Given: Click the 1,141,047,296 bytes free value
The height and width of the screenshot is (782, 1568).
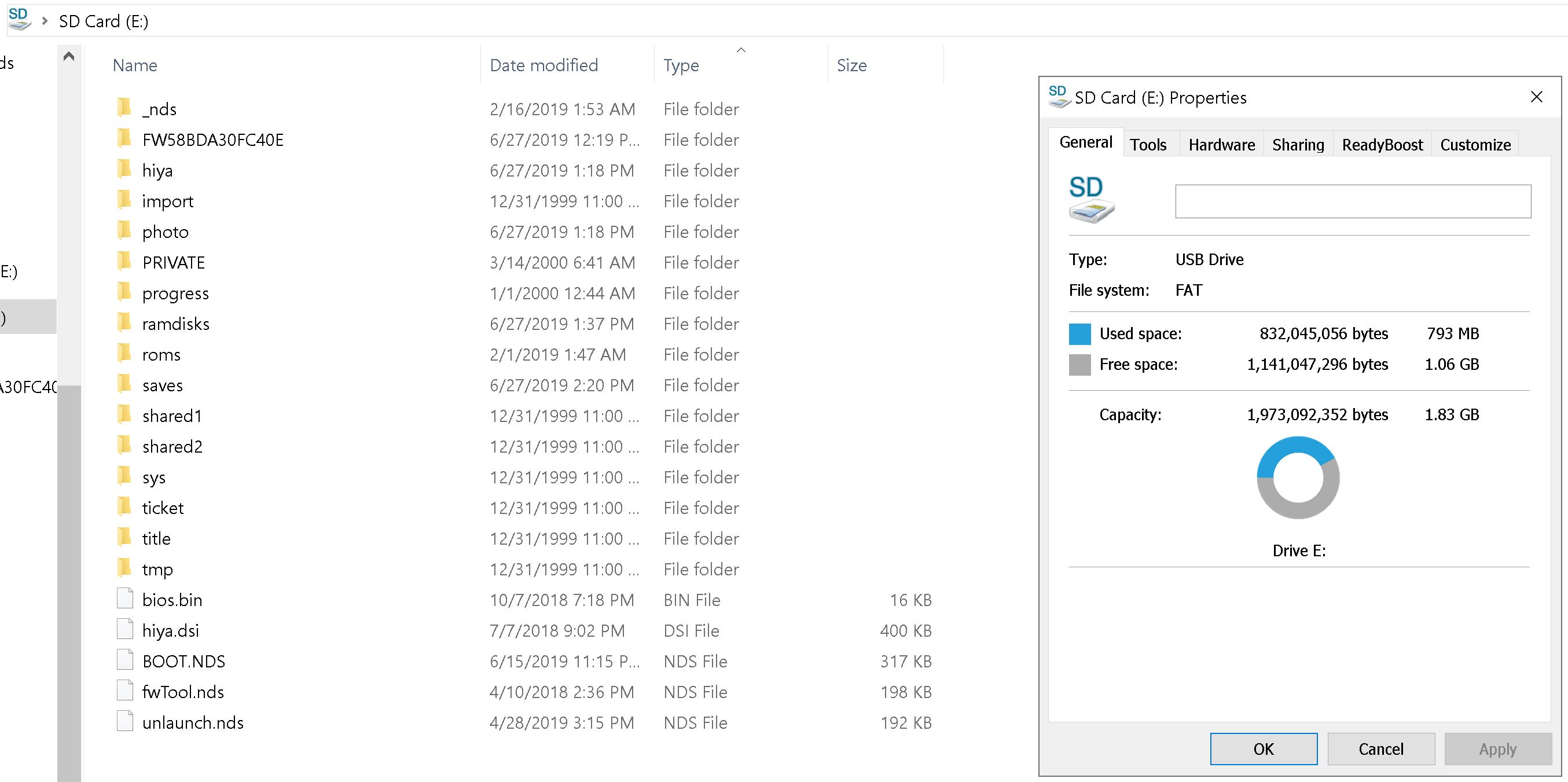Looking at the screenshot, I should 1318,364.
